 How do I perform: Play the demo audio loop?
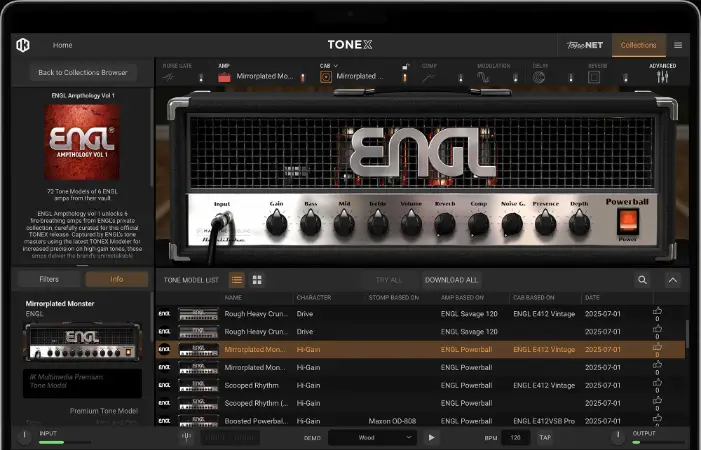click(431, 437)
